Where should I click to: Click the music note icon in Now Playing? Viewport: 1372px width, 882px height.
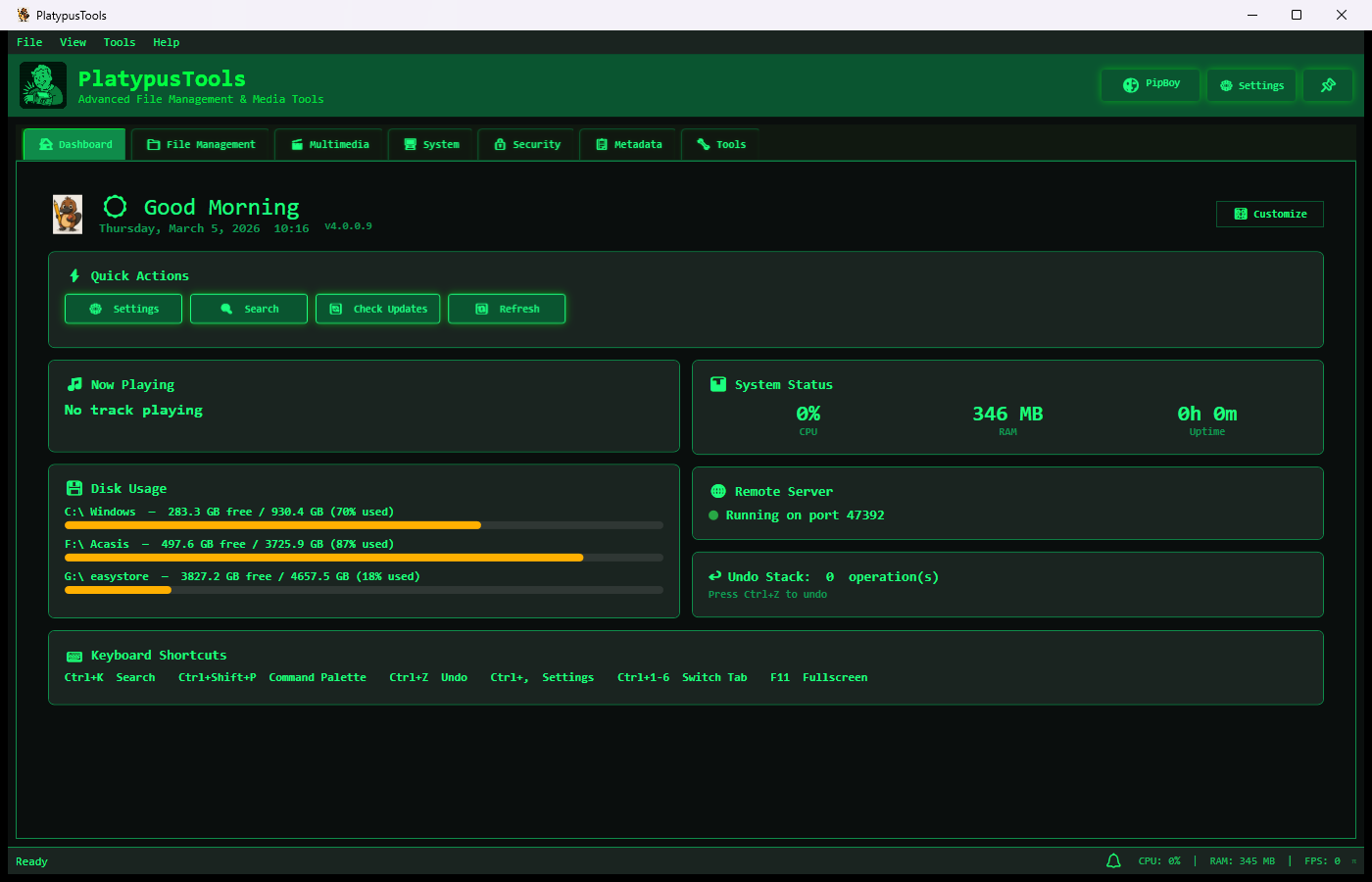[73, 384]
